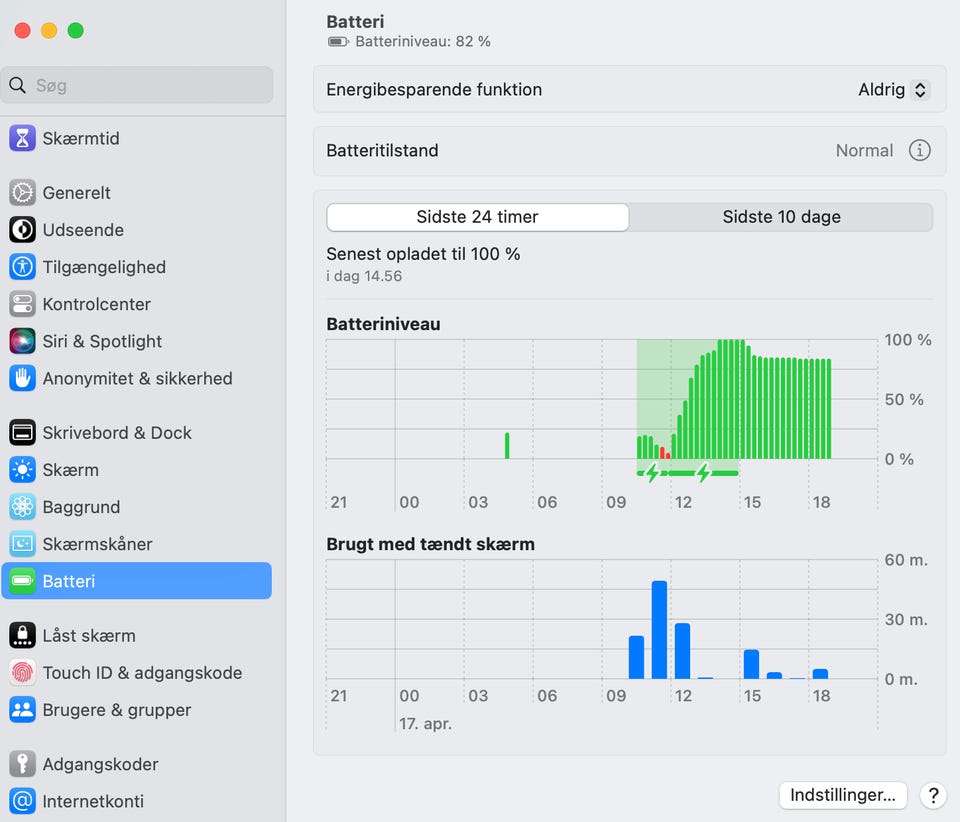The height and width of the screenshot is (822, 960).
Task: Open Skærmtid in the sidebar
Action: tap(137, 138)
